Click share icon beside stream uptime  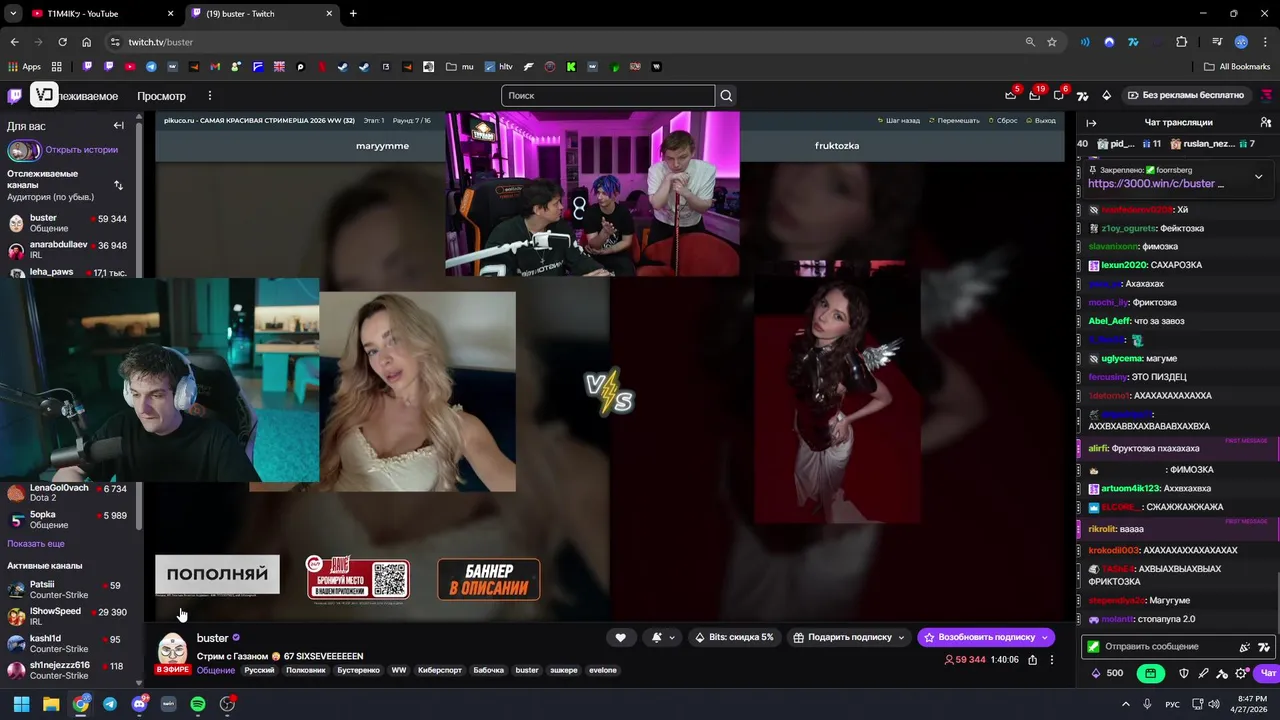1033,660
